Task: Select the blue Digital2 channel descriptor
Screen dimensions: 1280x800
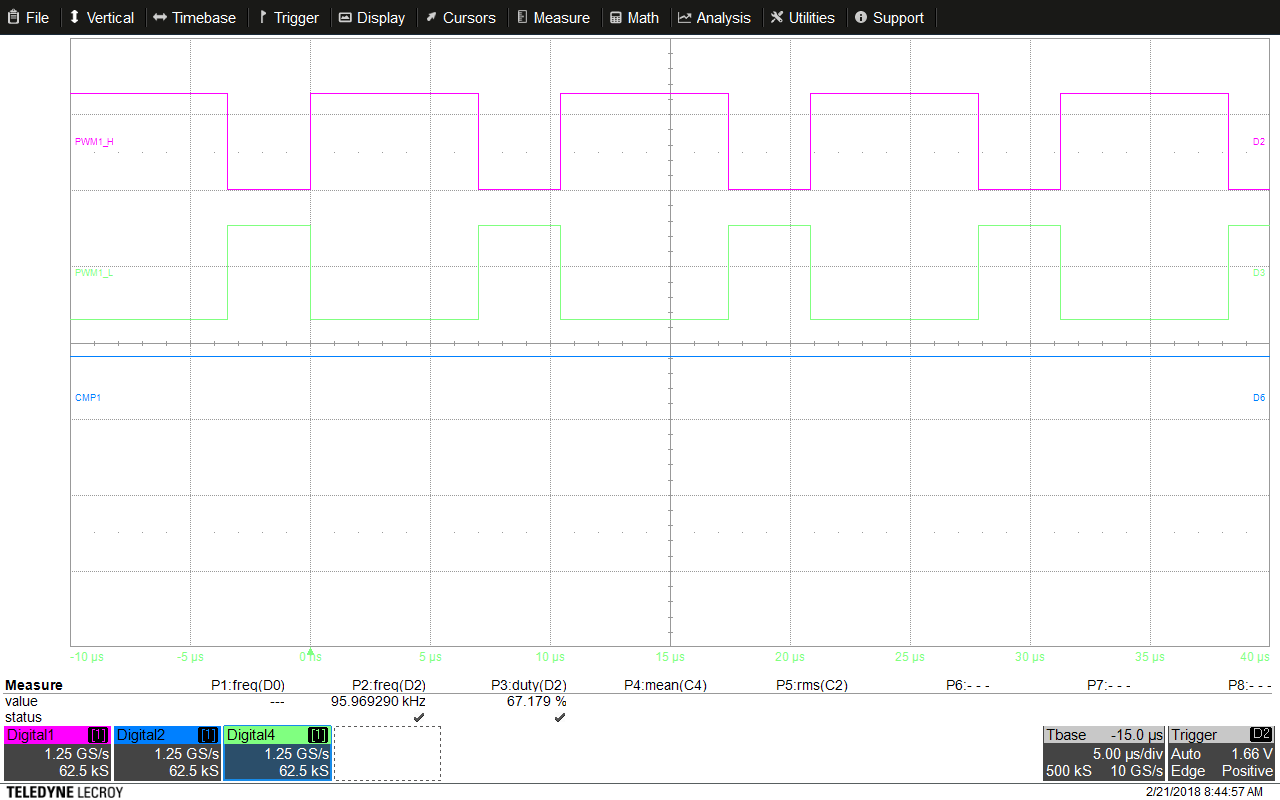Action: click(167, 753)
